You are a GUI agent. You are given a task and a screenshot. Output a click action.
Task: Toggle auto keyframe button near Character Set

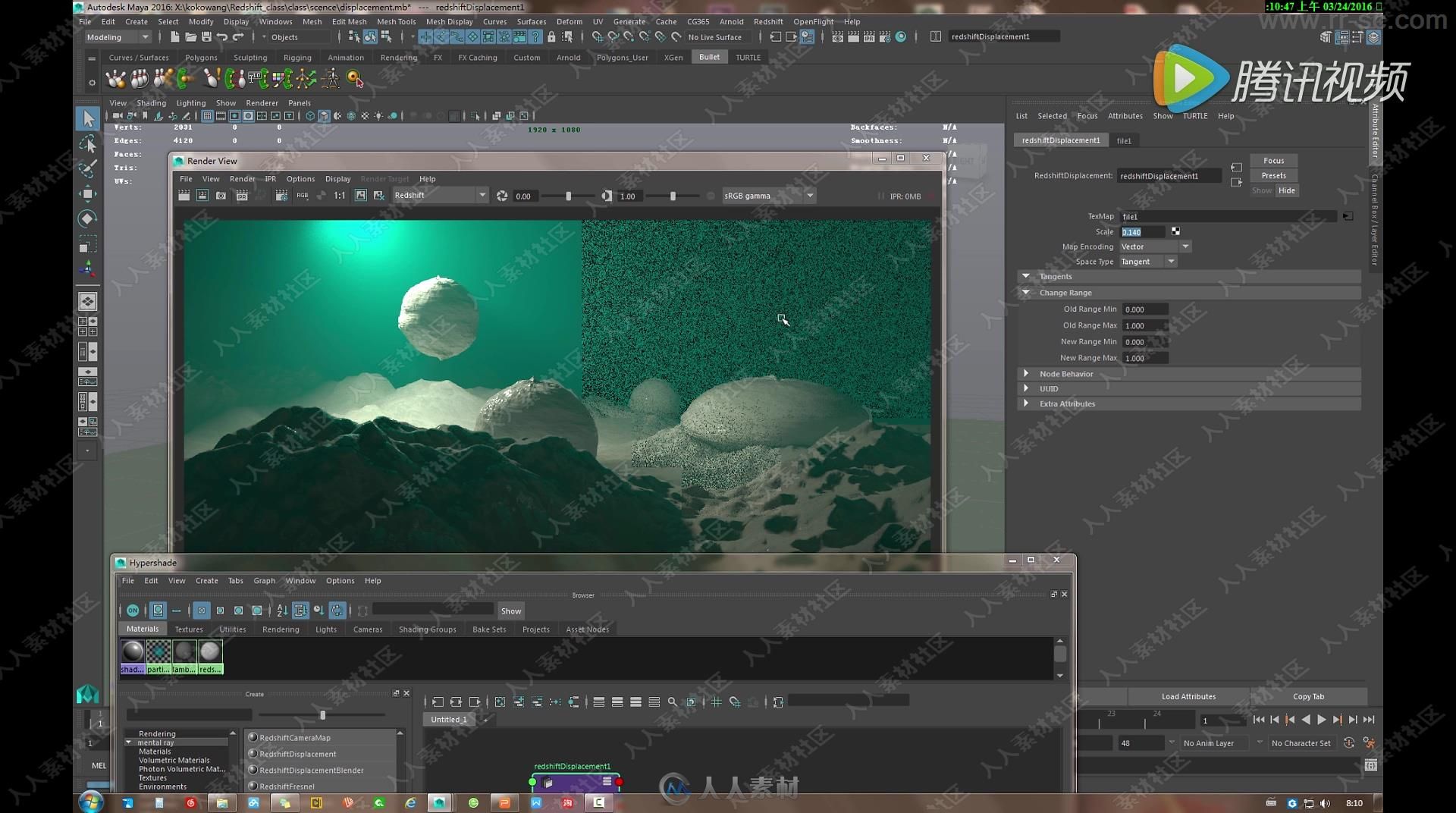click(x=1348, y=743)
